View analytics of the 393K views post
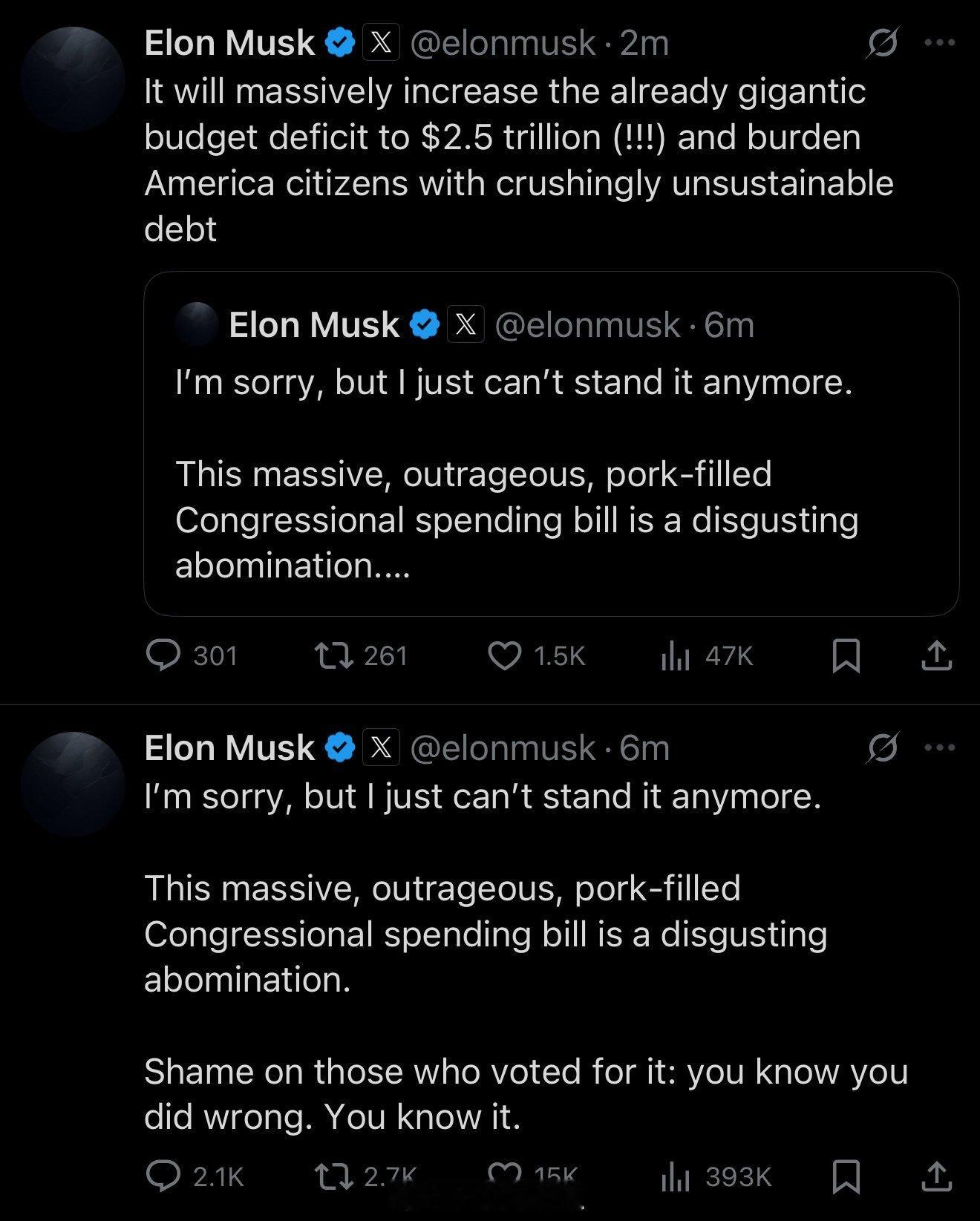Image resolution: width=980 pixels, height=1221 pixels. (x=676, y=1176)
